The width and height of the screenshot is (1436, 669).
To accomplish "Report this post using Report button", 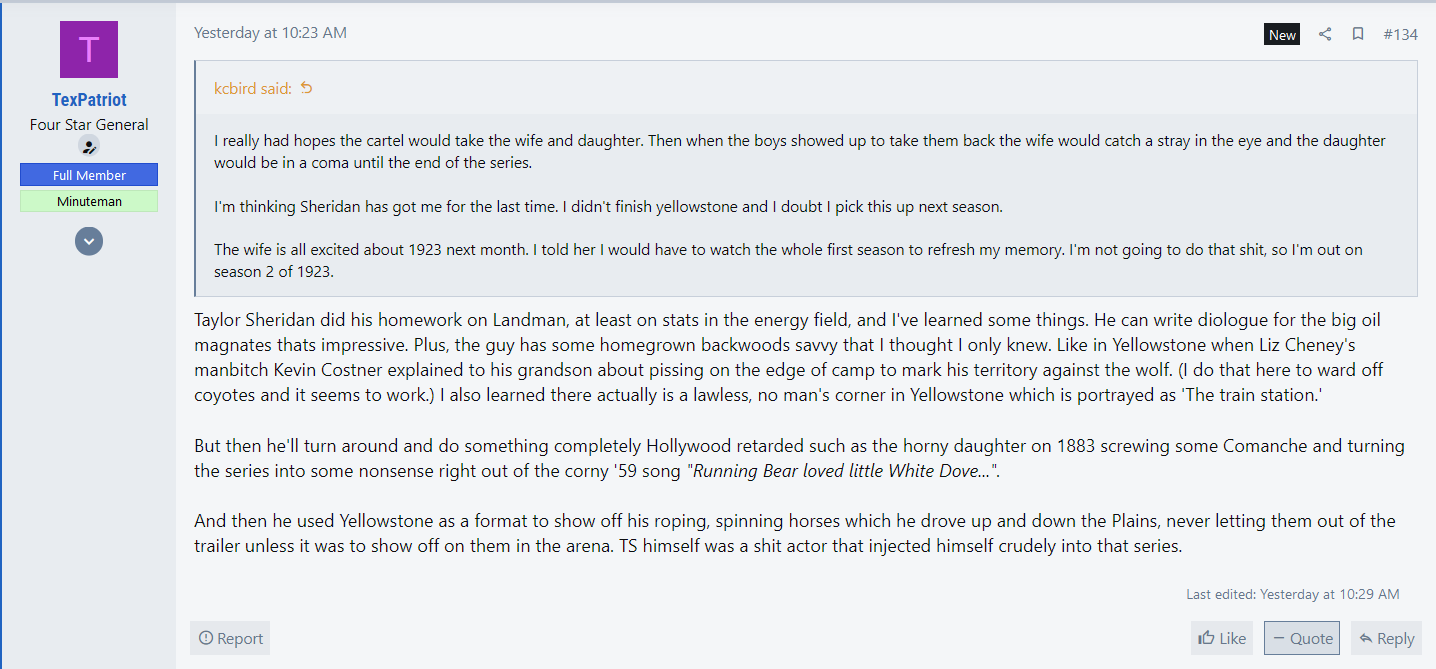I will pyautogui.click(x=230, y=638).
